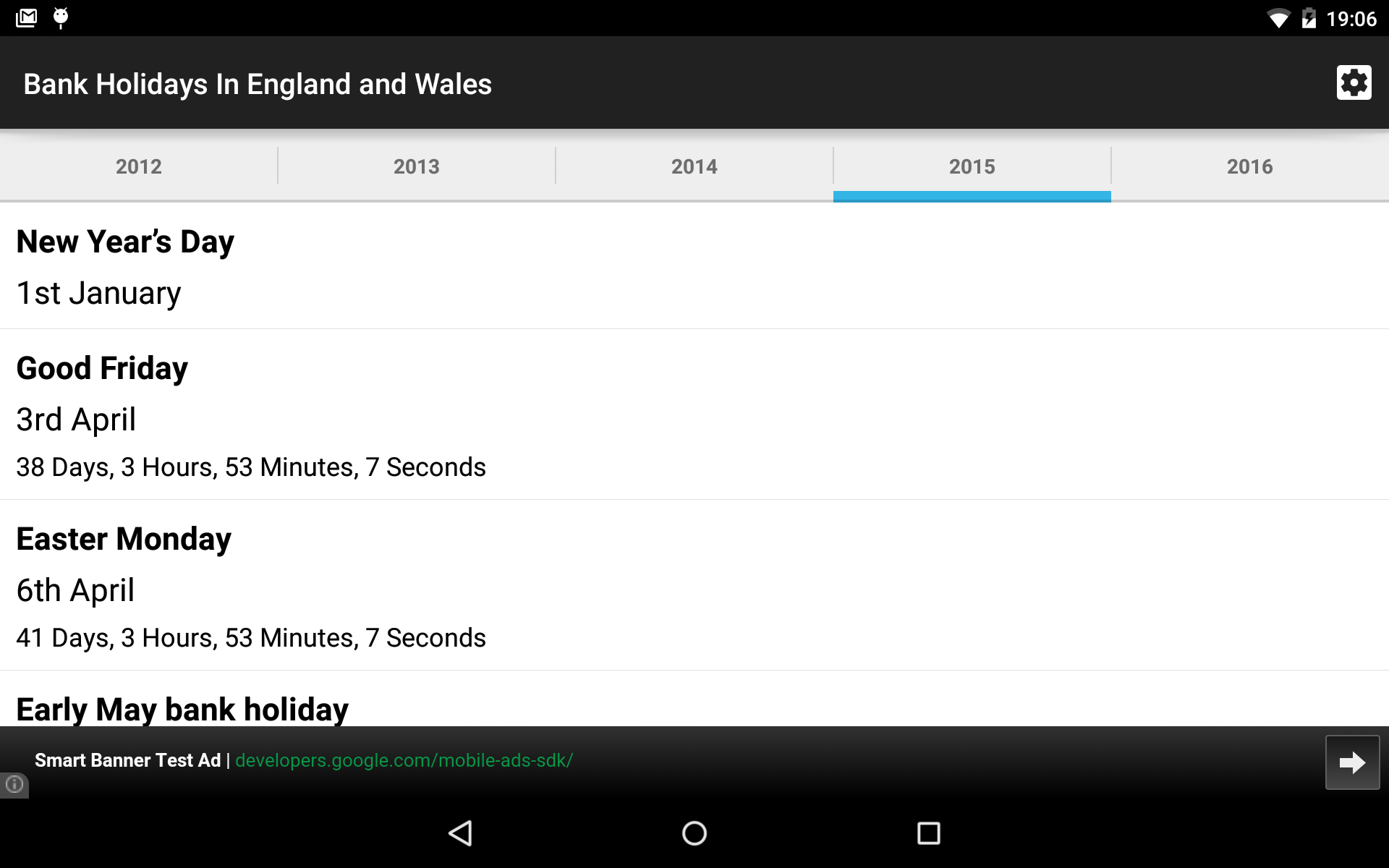
Task: Choose the Easter Monday holiday row
Action: (x=694, y=586)
